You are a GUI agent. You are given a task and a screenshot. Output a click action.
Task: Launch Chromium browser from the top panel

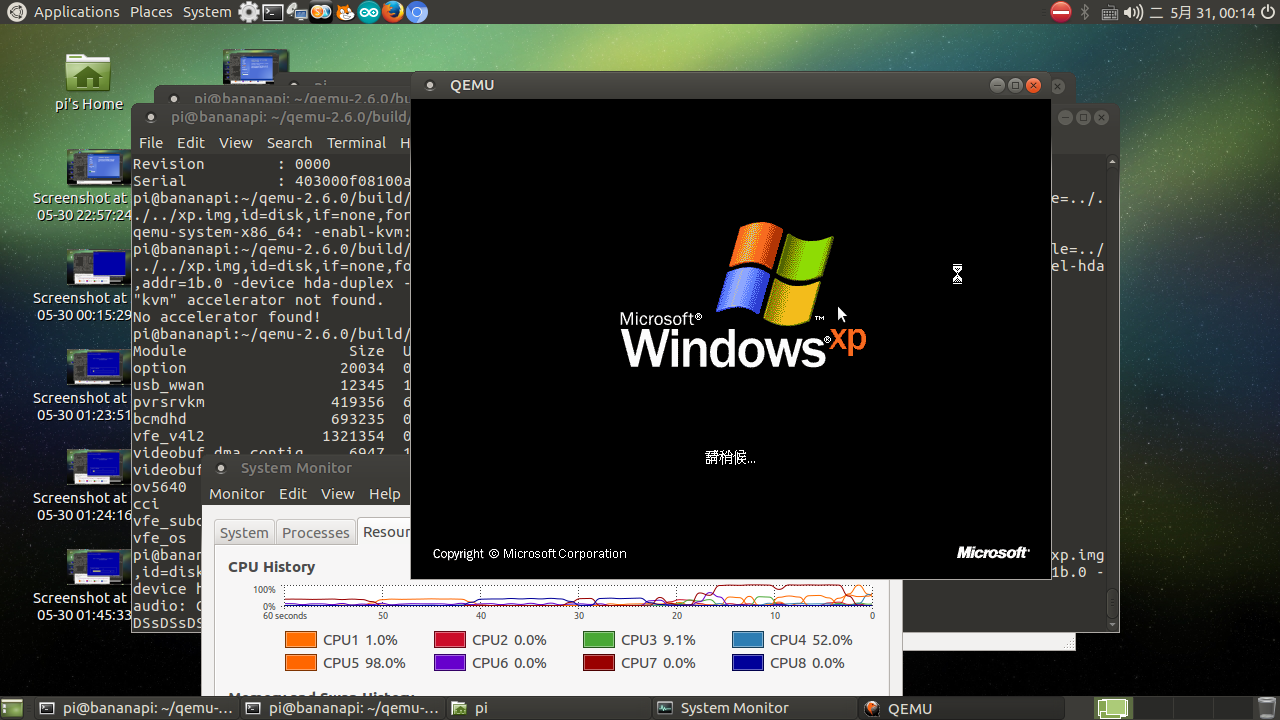pyautogui.click(x=417, y=12)
